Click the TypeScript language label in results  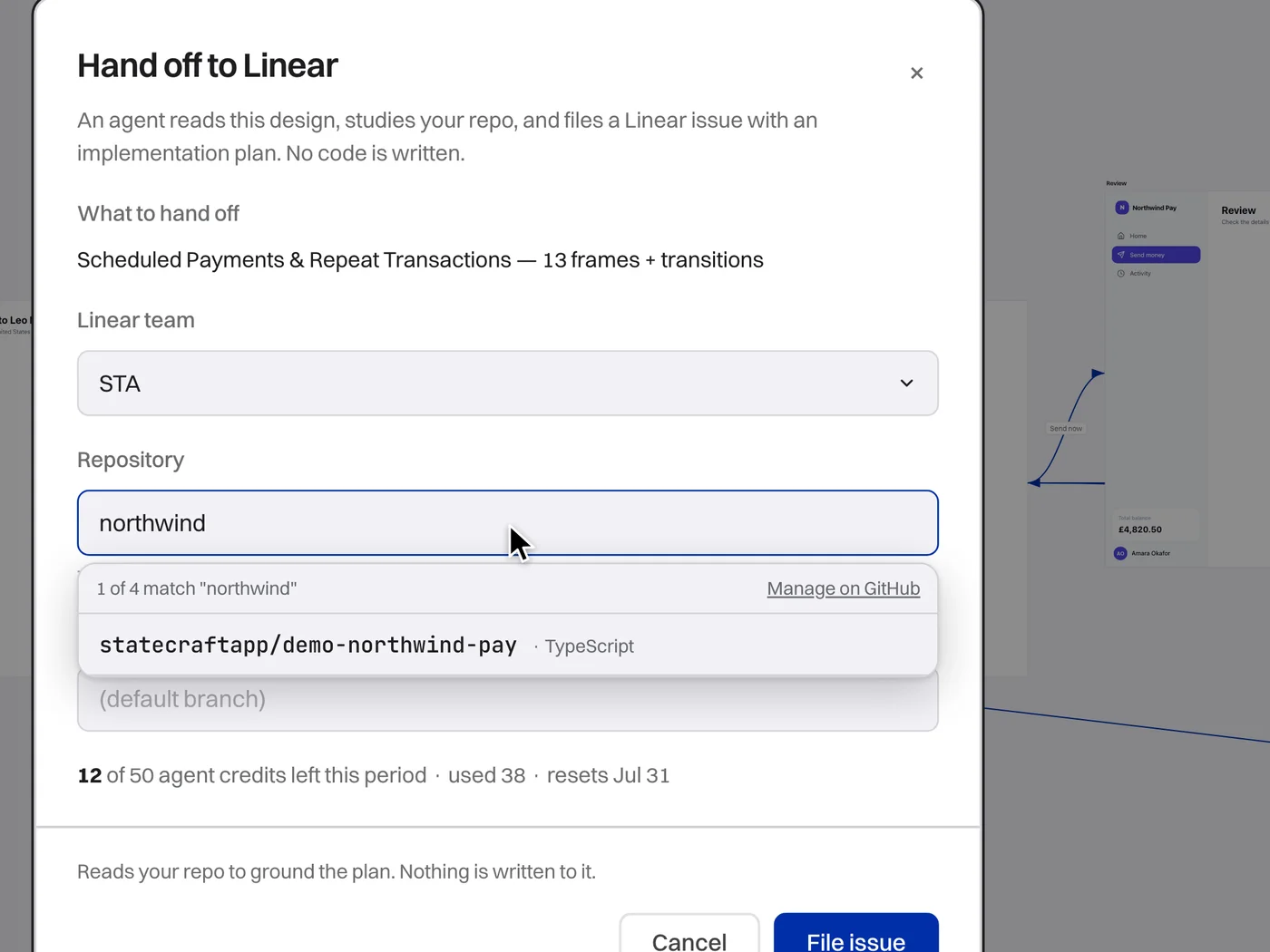[589, 646]
